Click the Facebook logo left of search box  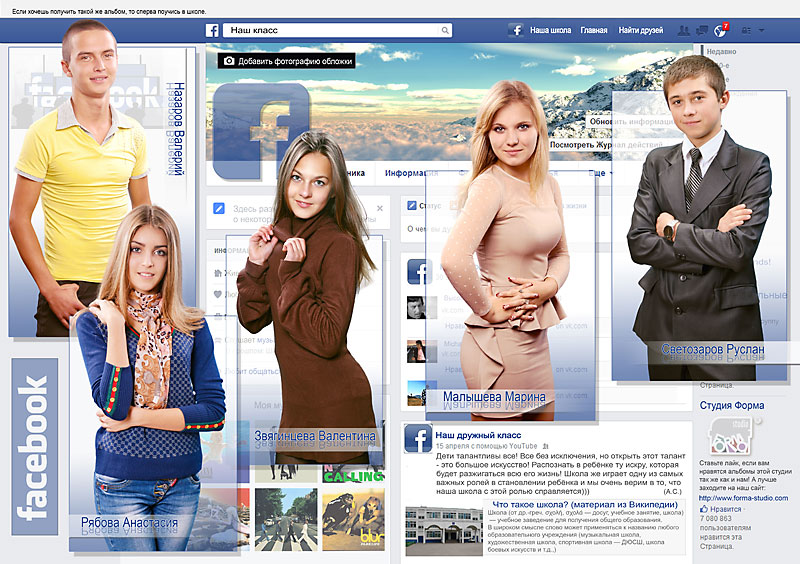point(212,31)
